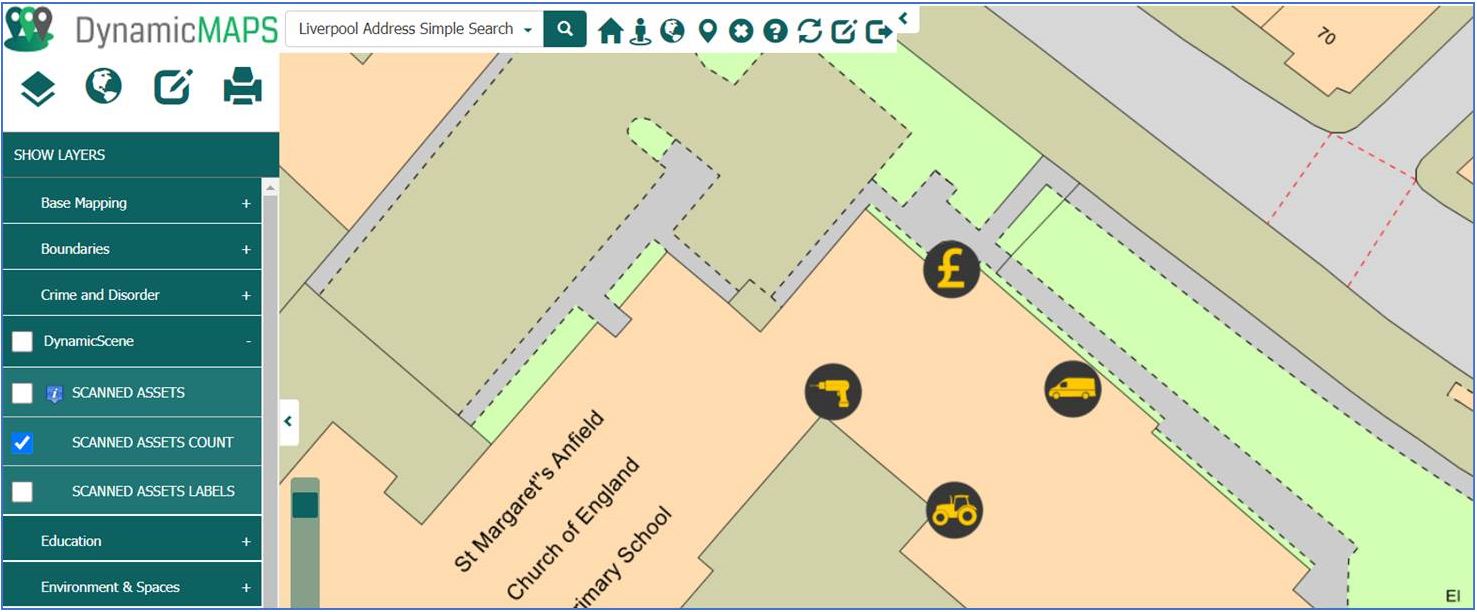Click the pound sign map marker
Image resolution: width=1477 pixels, height=612 pixels.
pos(951,269)
